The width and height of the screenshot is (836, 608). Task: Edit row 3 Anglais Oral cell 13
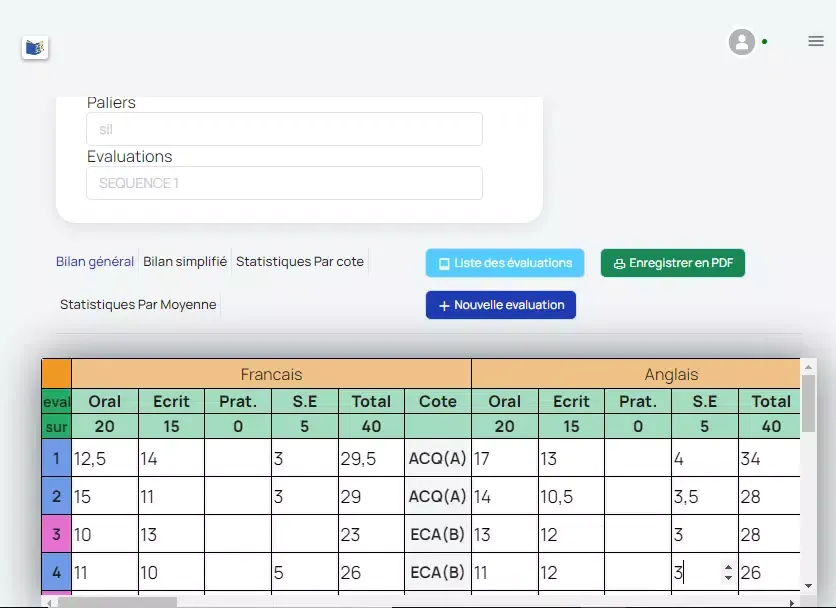click(x=505, y=534)
